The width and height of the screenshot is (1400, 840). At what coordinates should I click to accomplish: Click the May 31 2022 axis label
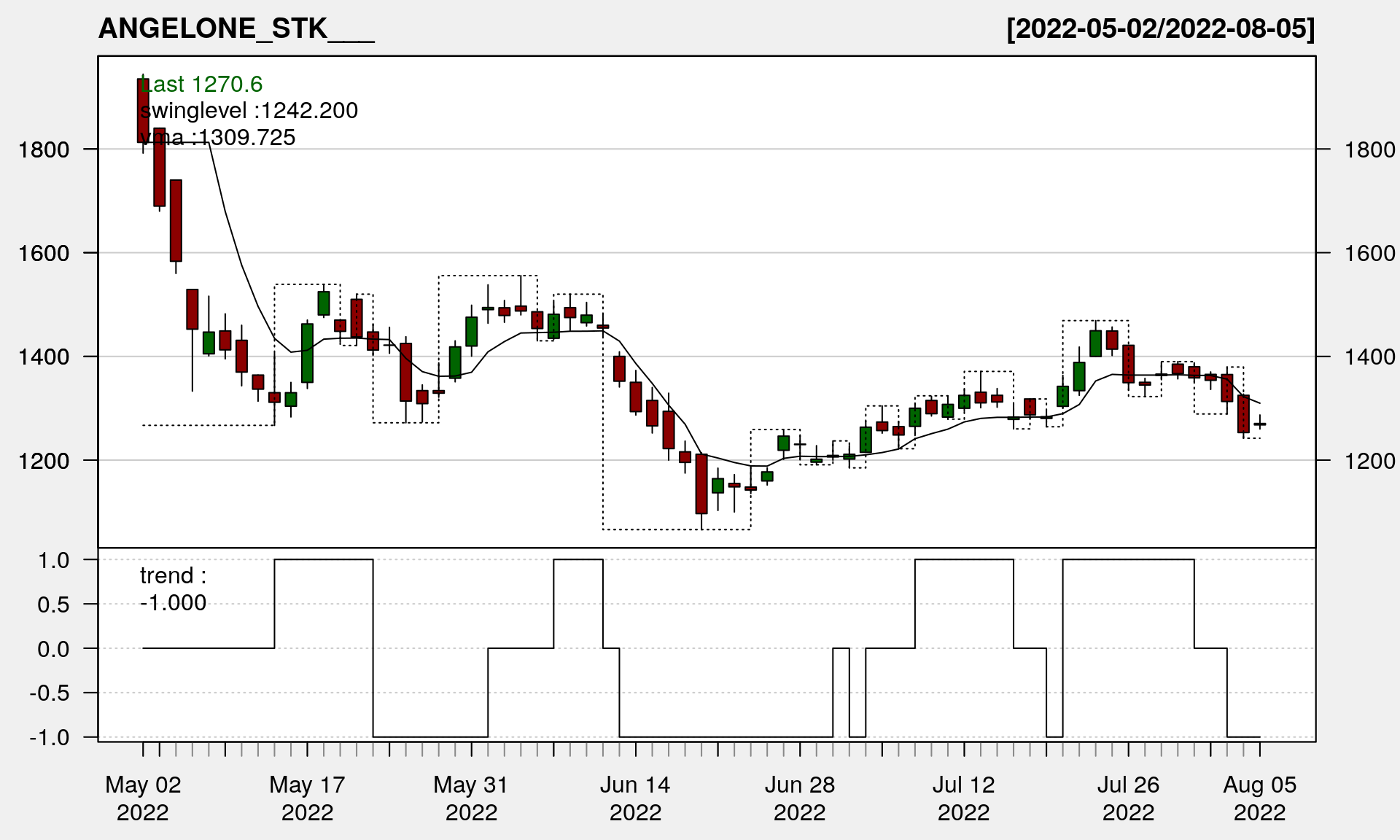click(x=471, y=798)
